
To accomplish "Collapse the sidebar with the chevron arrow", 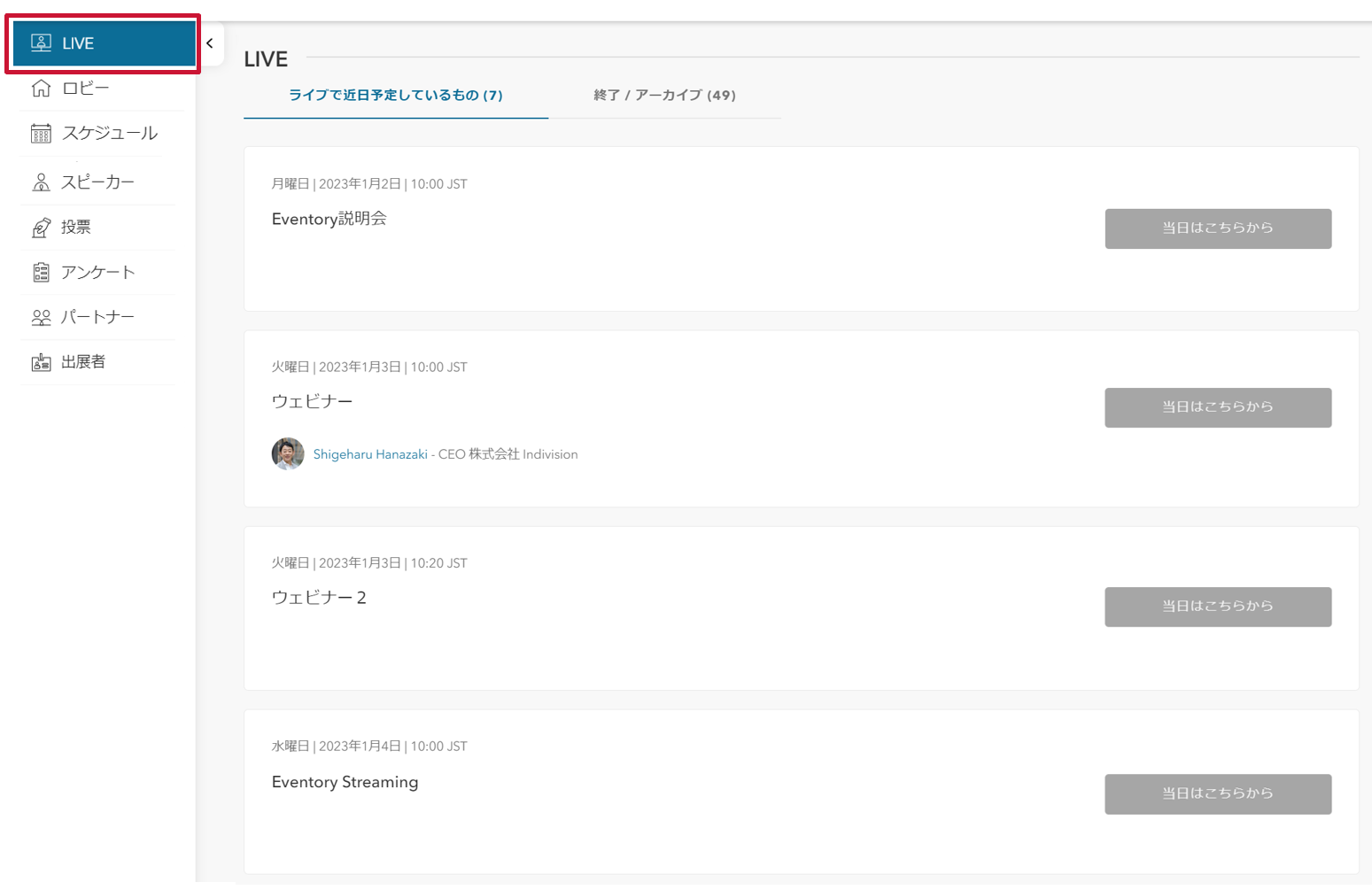I will [210, 43].
